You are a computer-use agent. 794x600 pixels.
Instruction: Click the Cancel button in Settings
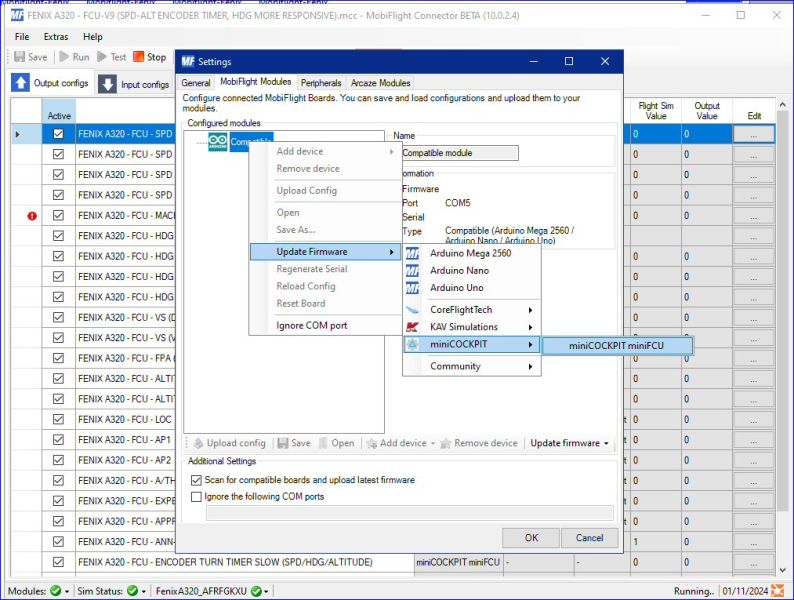coord(589,538)
